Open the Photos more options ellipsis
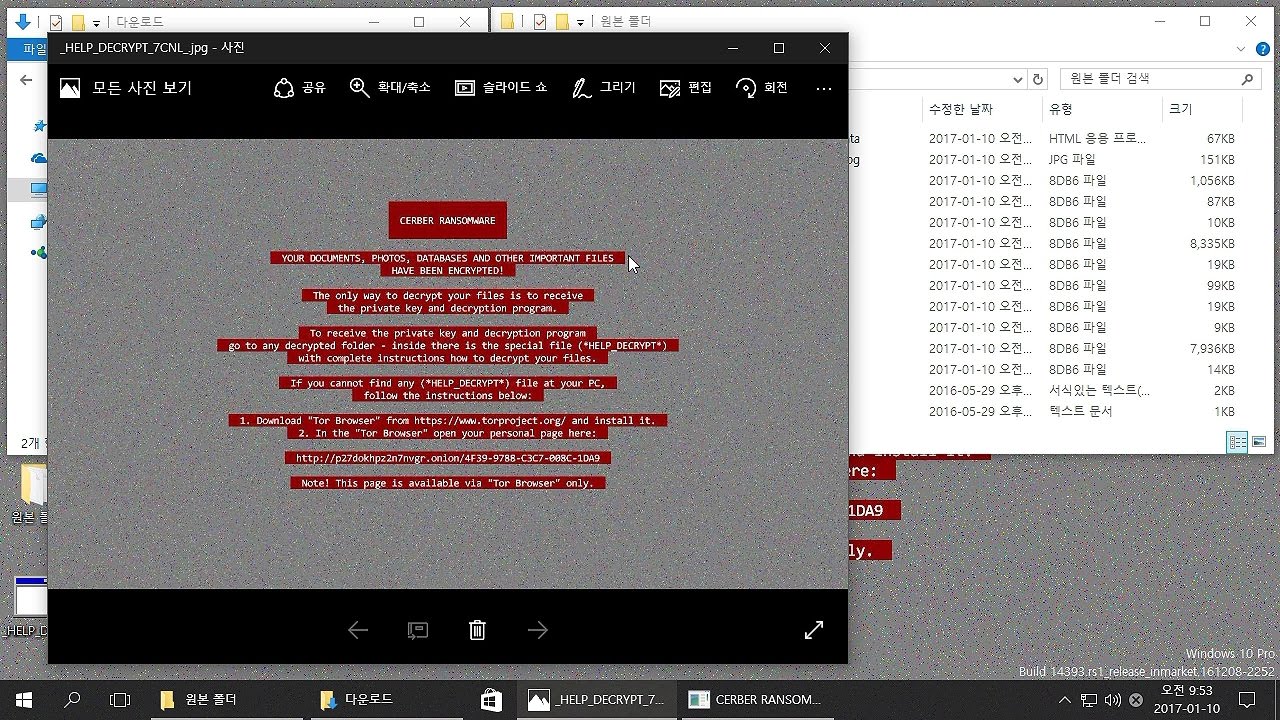This screenshot has width=1280, height=720. click(x=824, y=88)
